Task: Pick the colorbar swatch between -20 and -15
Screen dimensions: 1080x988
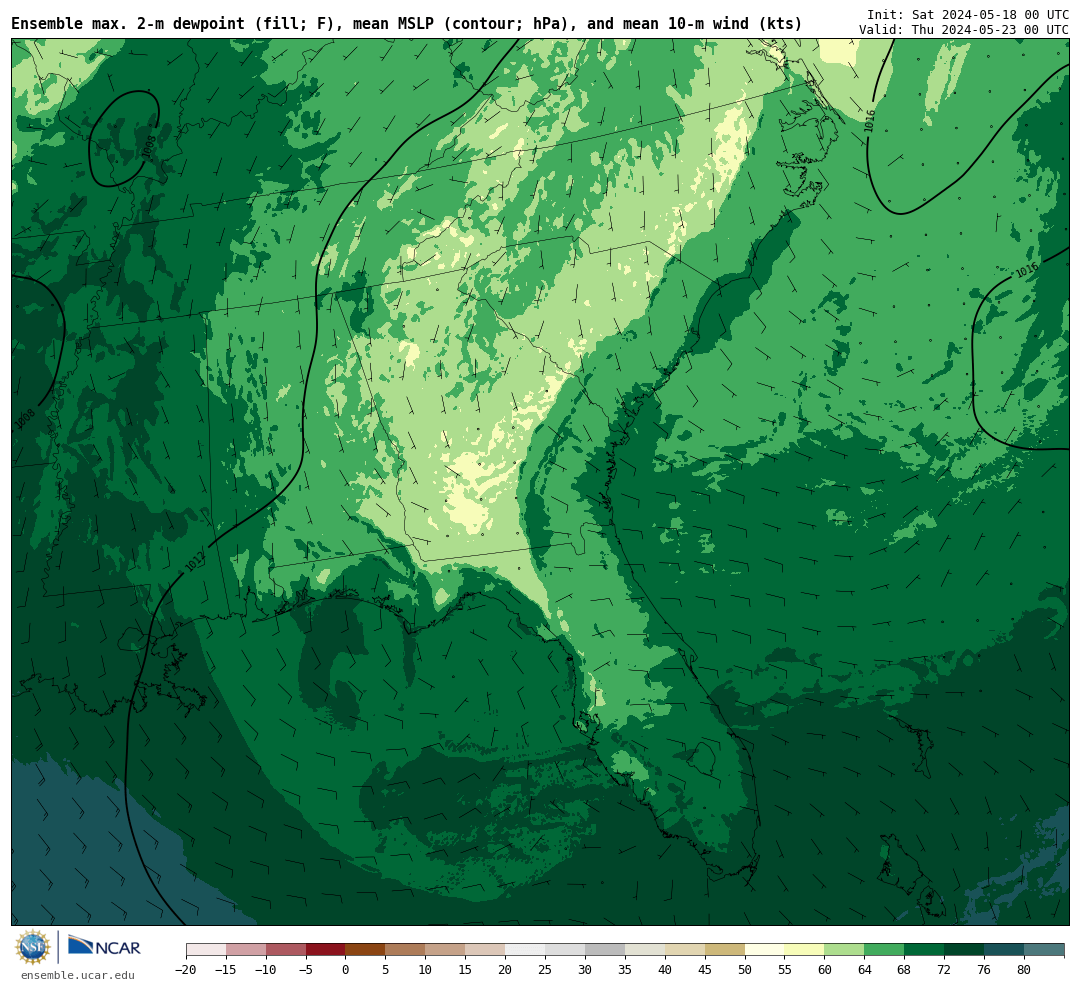Action: click(x=206, y=950)
